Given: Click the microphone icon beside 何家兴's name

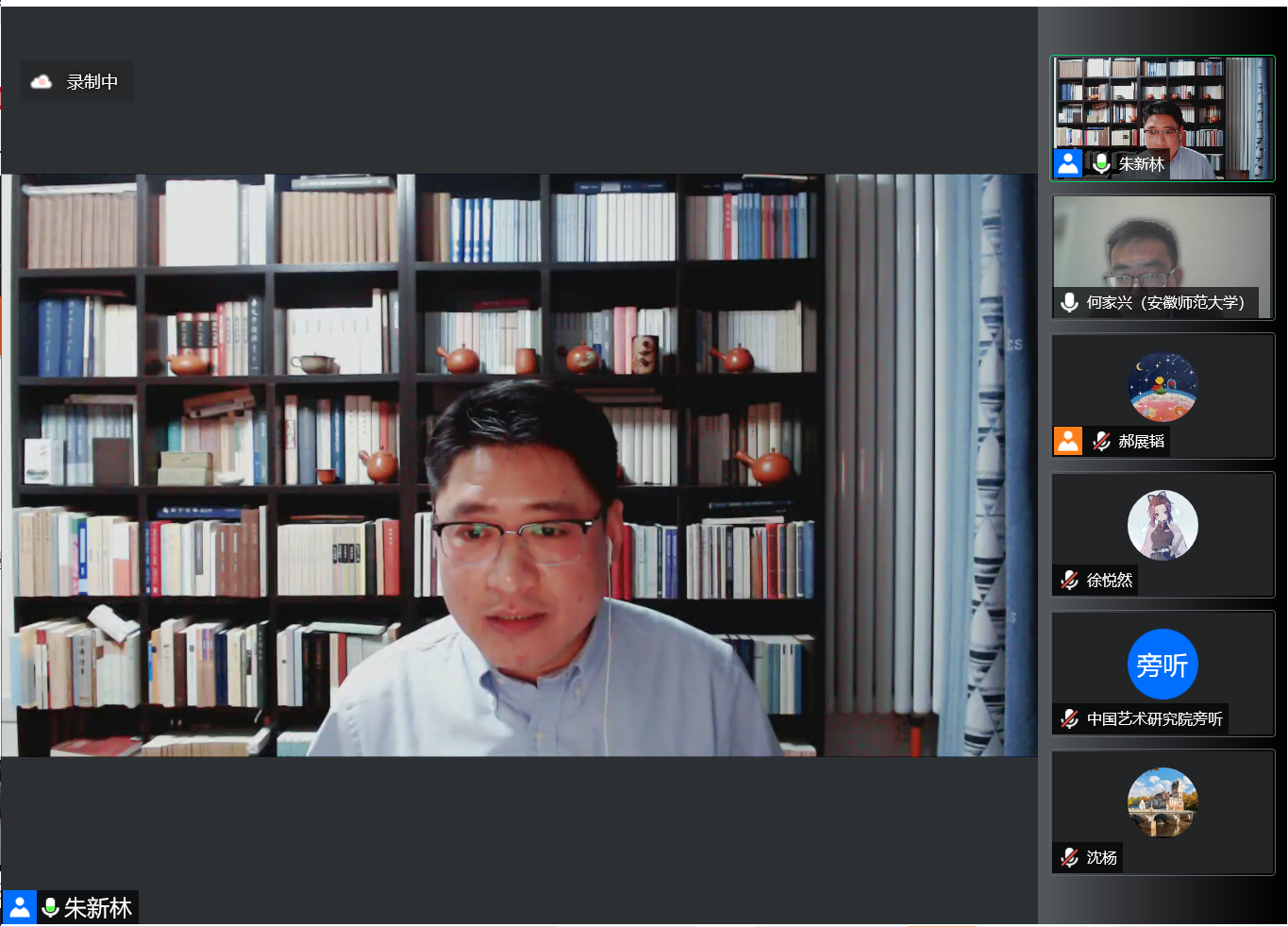Looking at the screenshot, I should click(x=1069, y=302).
